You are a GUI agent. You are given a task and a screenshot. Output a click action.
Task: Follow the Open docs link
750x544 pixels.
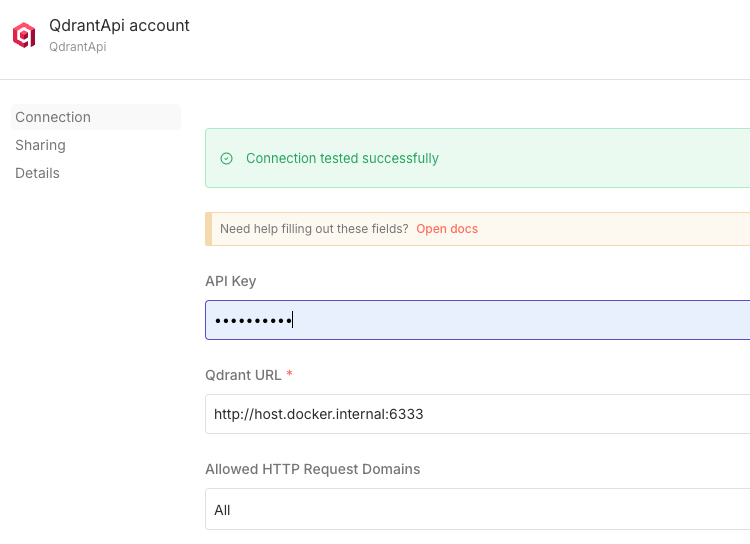[x=447, y=229]
